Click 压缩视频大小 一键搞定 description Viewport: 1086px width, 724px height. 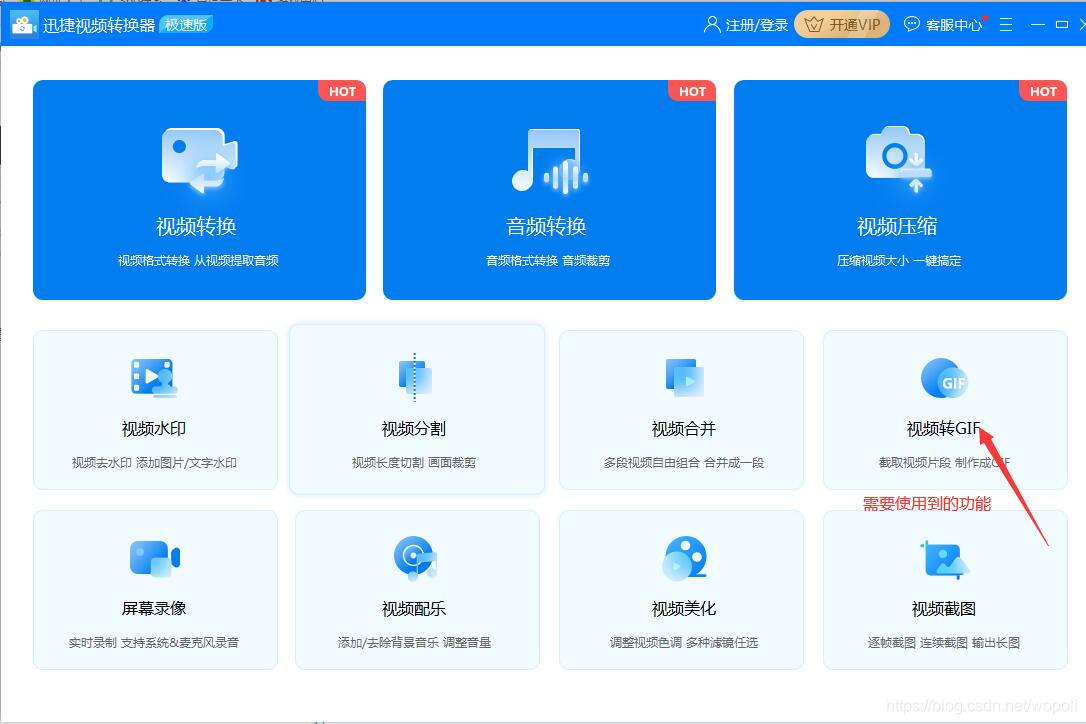(899, 261)
